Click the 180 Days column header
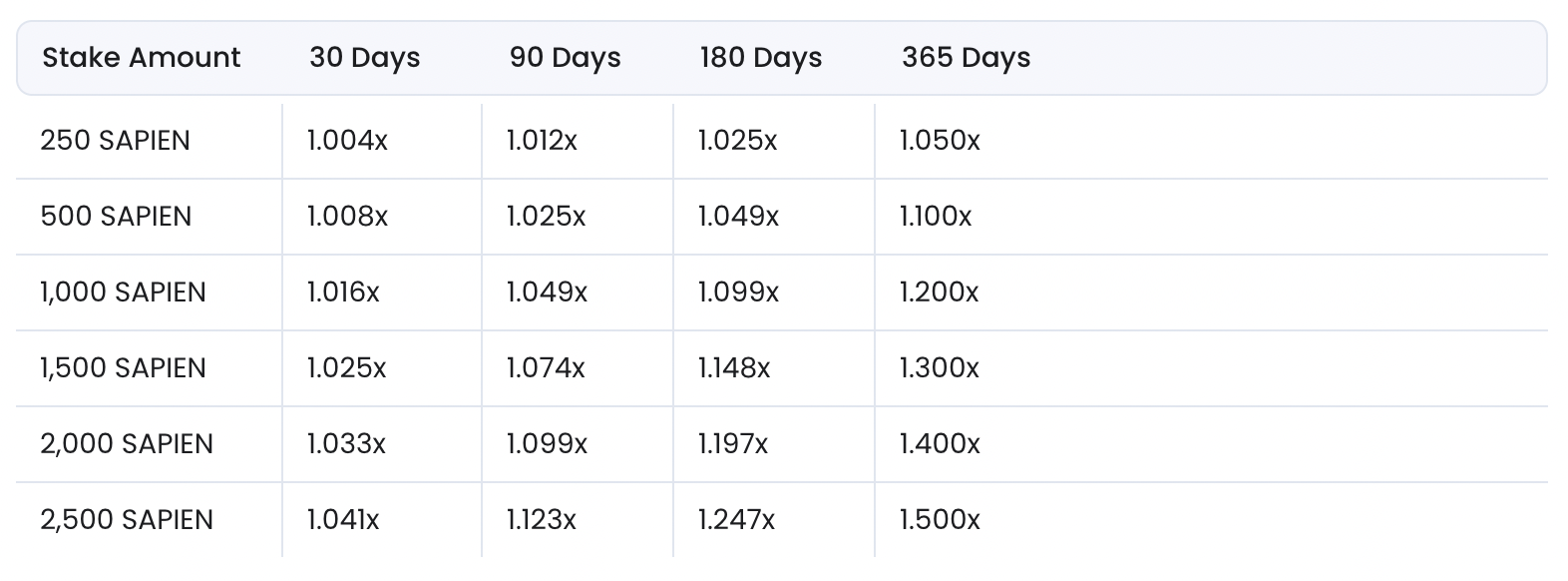The width and height of the screenshot is (1568, 581). (760, 58)
